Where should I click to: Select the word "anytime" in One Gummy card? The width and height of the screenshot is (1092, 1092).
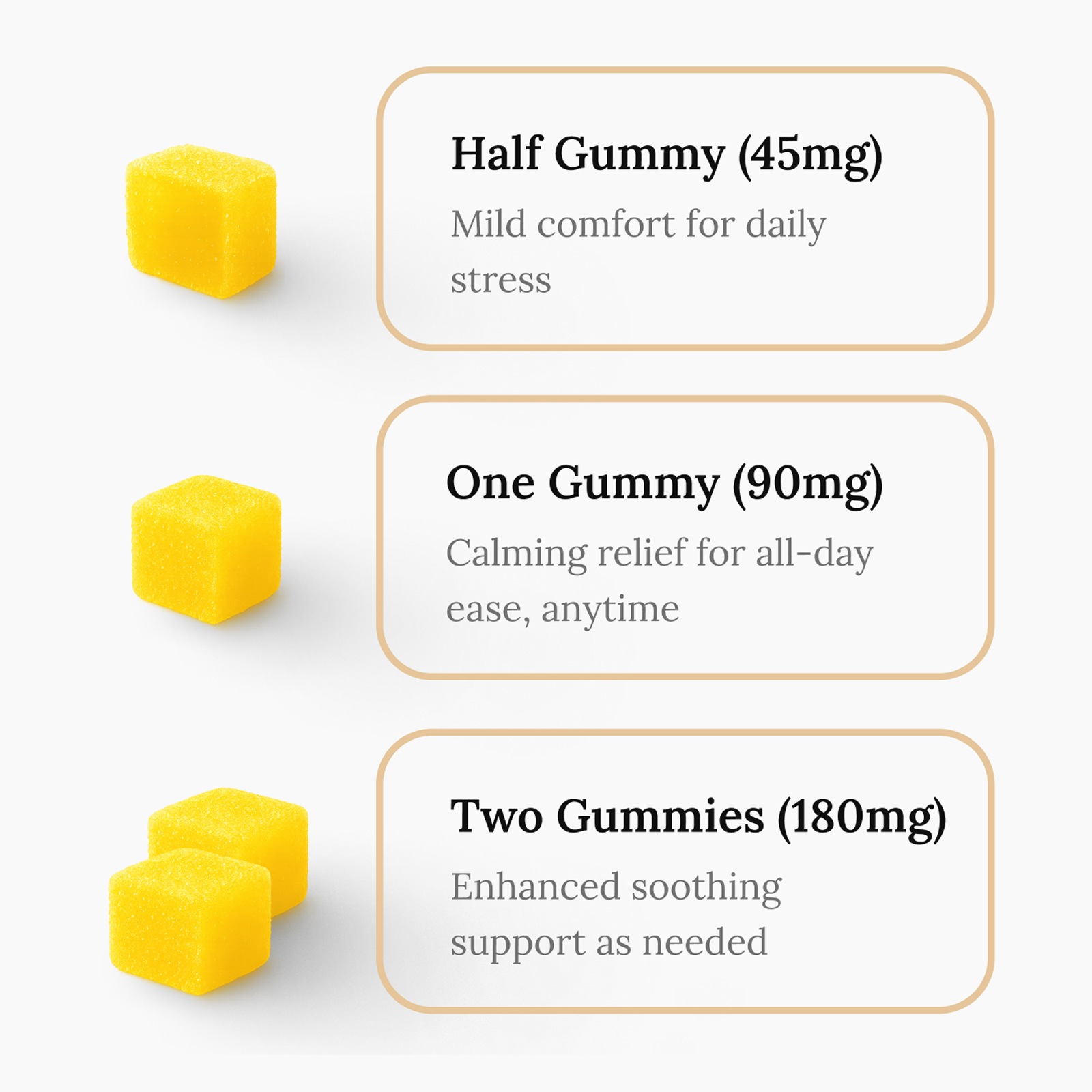(610, 609)
